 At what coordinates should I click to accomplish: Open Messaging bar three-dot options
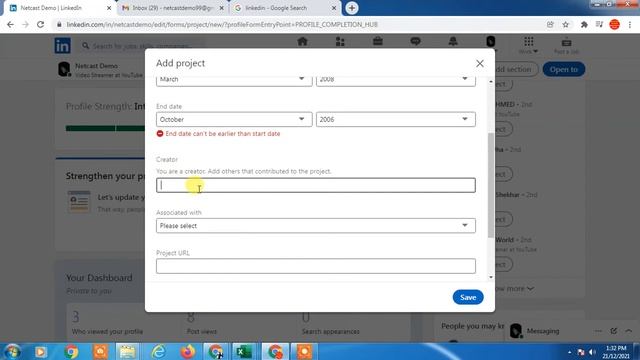598,331
